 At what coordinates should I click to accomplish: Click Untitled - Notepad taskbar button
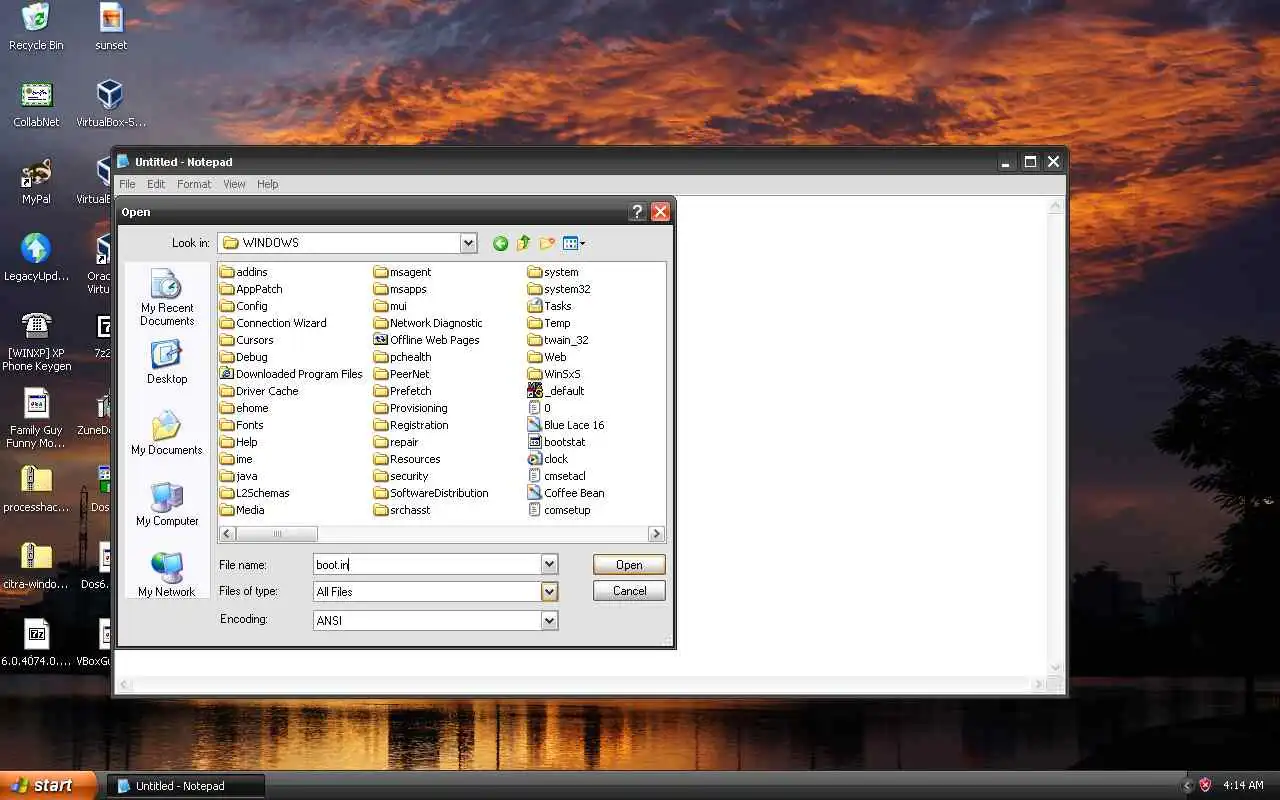coord(186,786)
